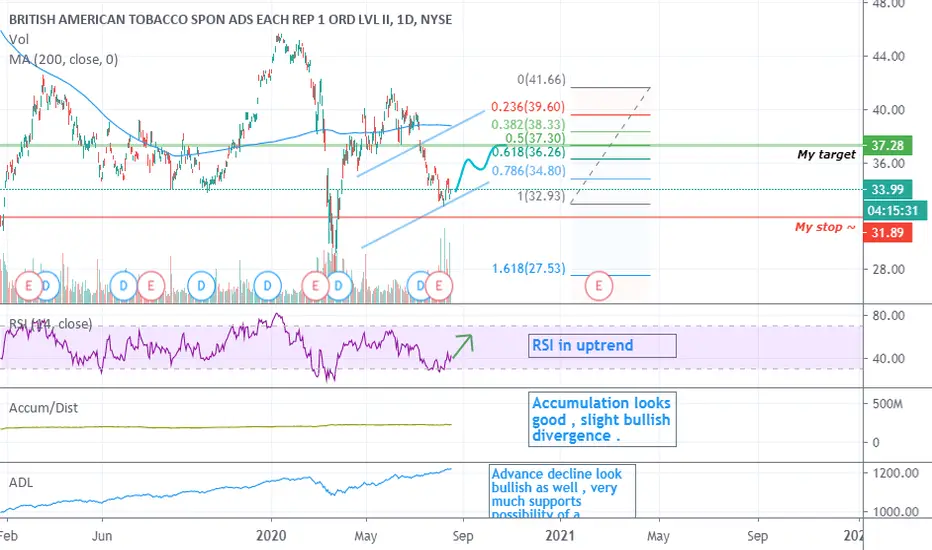
Task: Click the chart title British American Tobacco
Action: (231, 20)
